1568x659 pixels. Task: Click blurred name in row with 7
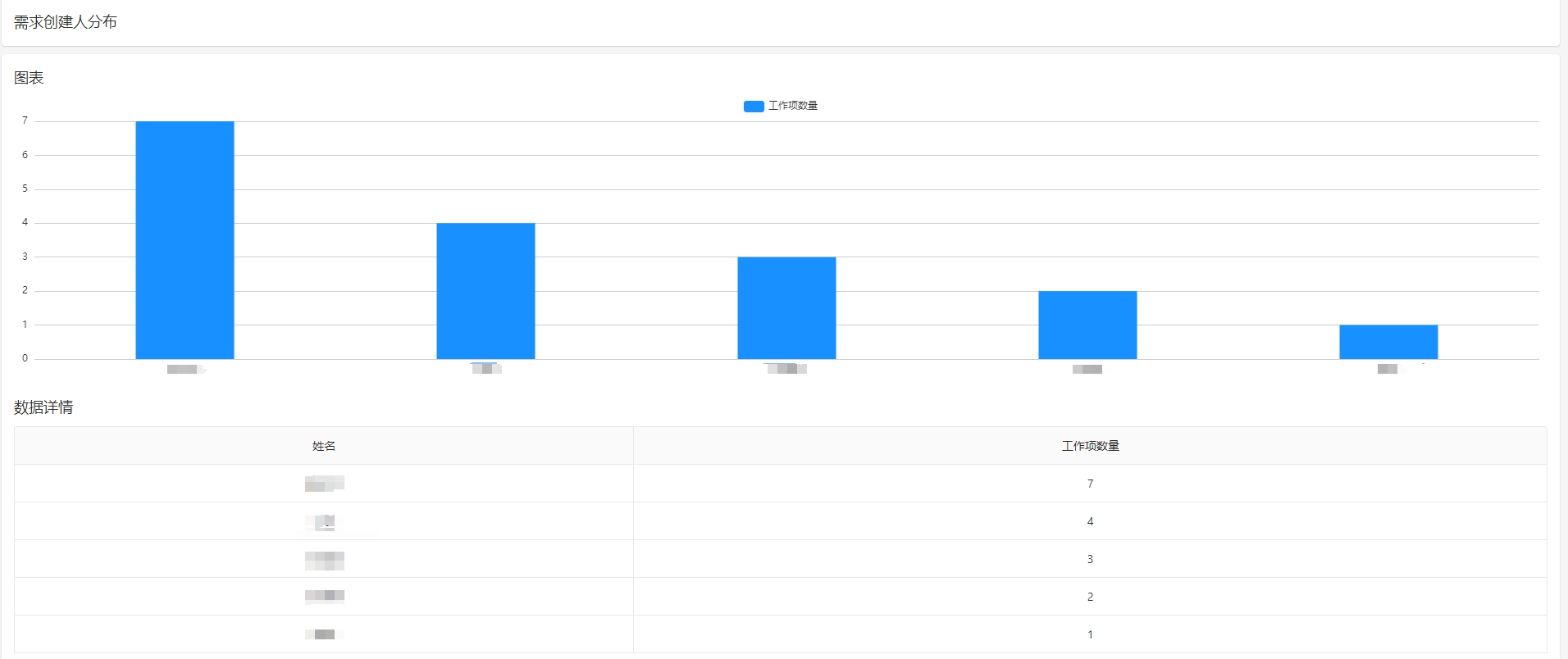[324, 484]
